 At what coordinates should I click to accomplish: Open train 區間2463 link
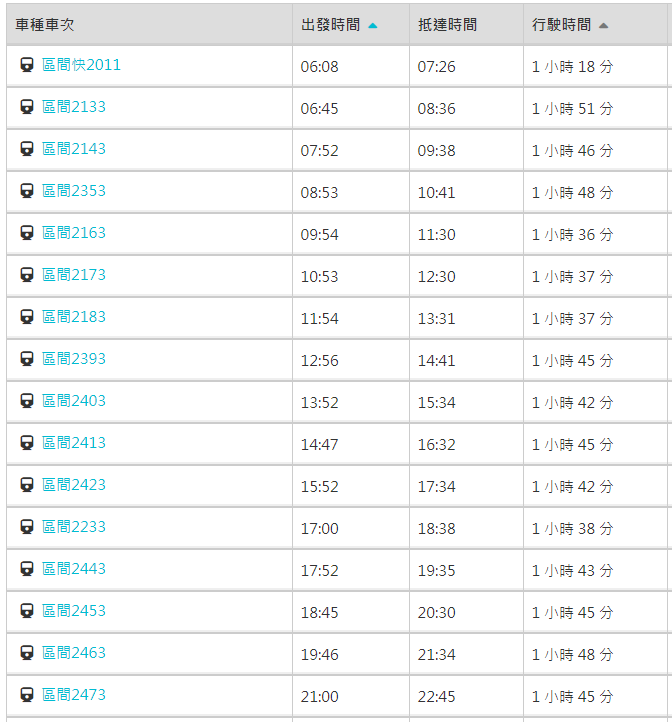pos(73,653)
